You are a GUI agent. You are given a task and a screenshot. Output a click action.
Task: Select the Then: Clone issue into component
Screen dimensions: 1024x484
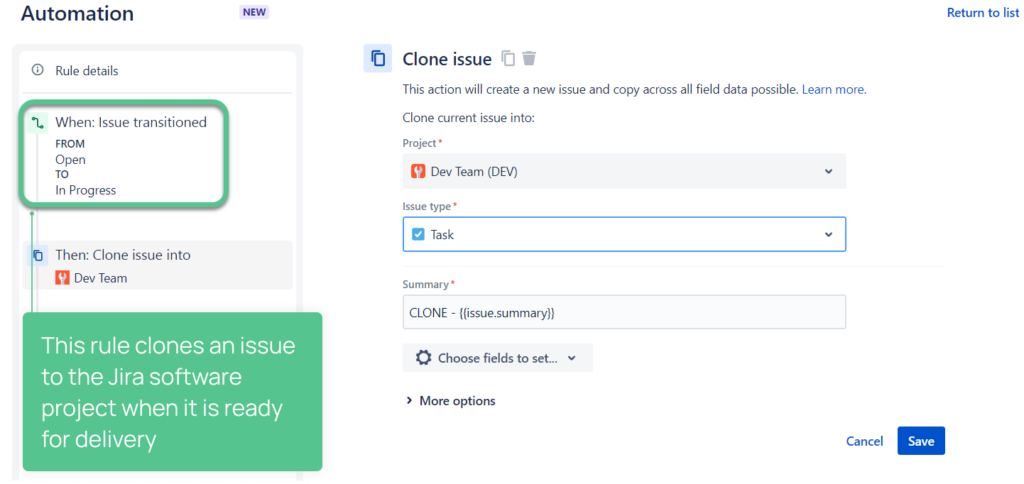(158, 265)
